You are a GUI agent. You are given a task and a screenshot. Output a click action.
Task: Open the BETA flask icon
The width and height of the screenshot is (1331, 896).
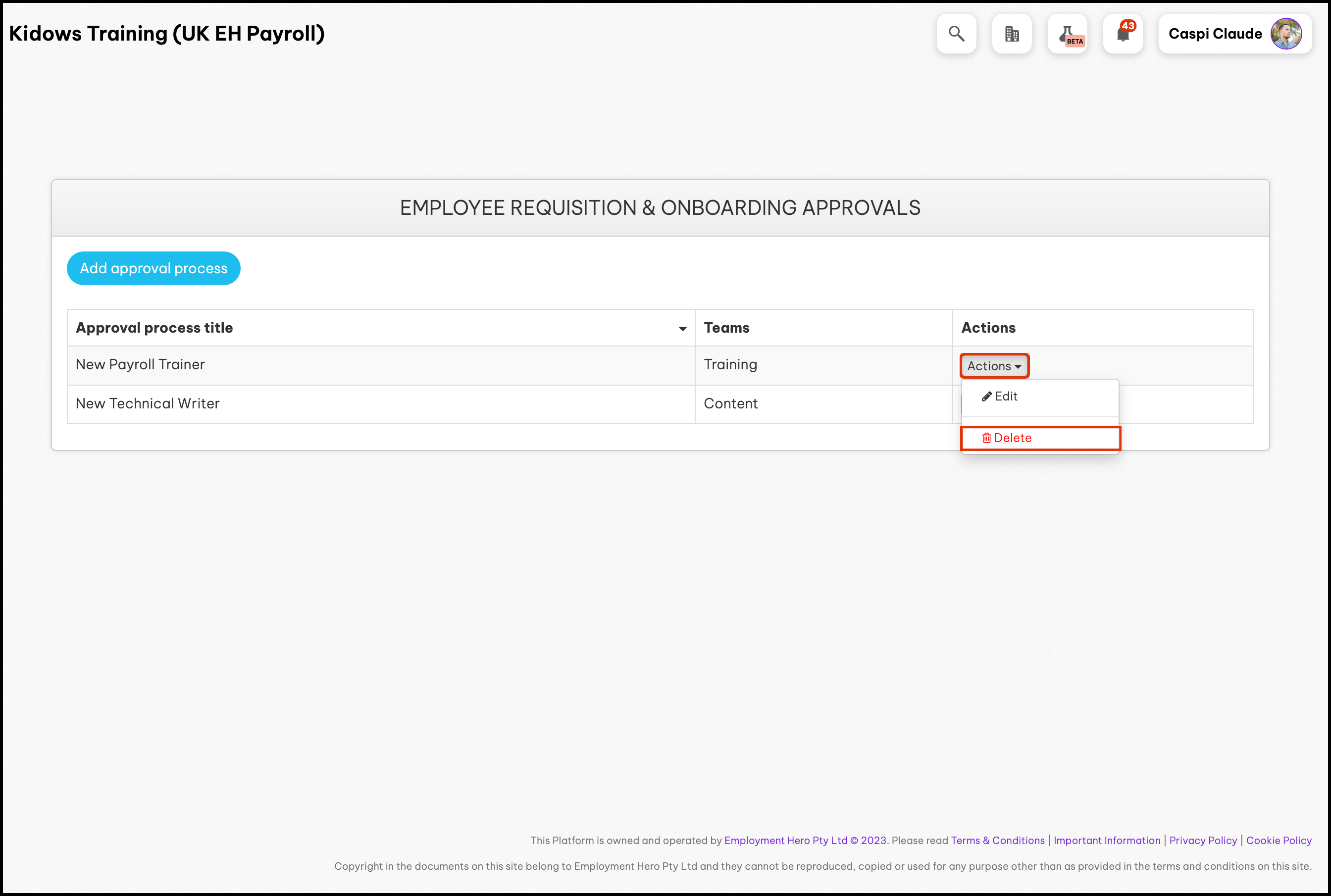(1067, 34)
